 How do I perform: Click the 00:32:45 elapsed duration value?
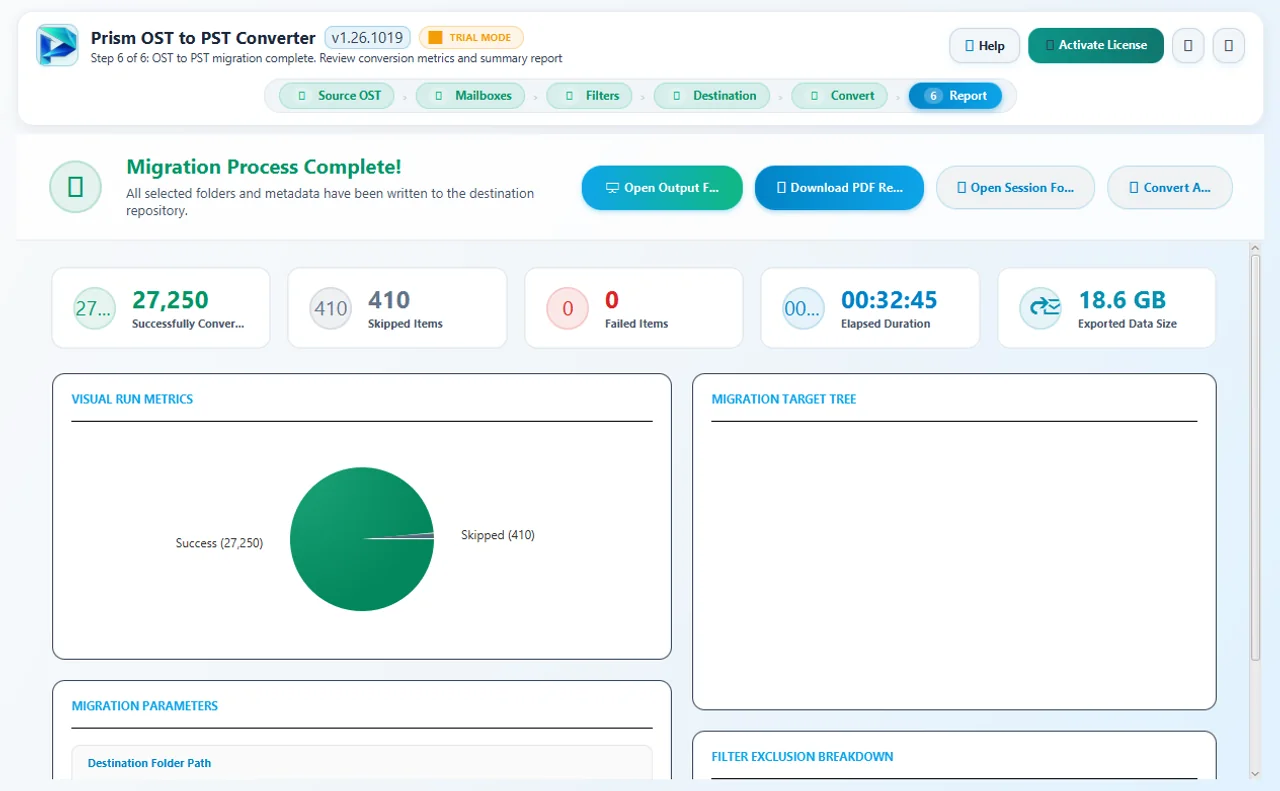[889, 299]
